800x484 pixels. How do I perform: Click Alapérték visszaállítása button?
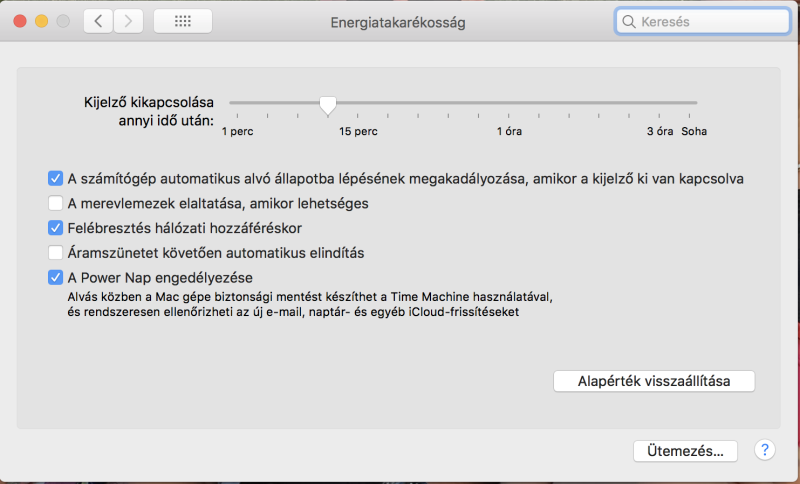click(654, 381)
